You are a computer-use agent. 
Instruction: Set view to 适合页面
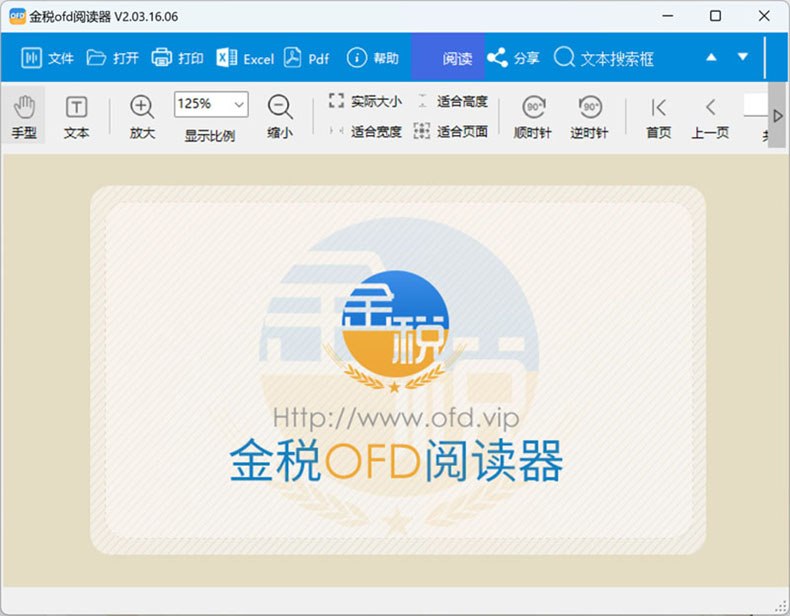pos(451,132)
